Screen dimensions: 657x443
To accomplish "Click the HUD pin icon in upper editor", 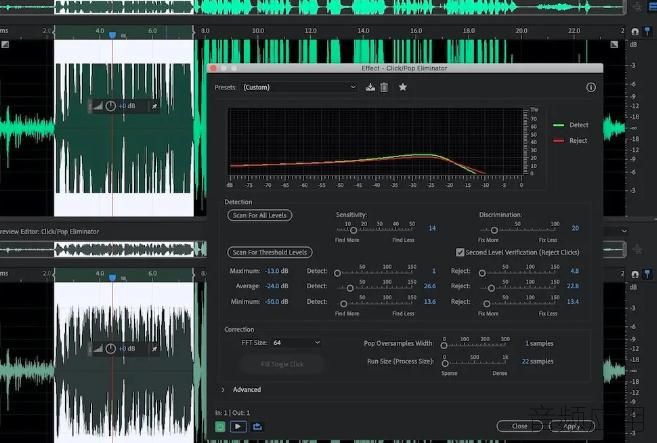I will tap(154, 106).
